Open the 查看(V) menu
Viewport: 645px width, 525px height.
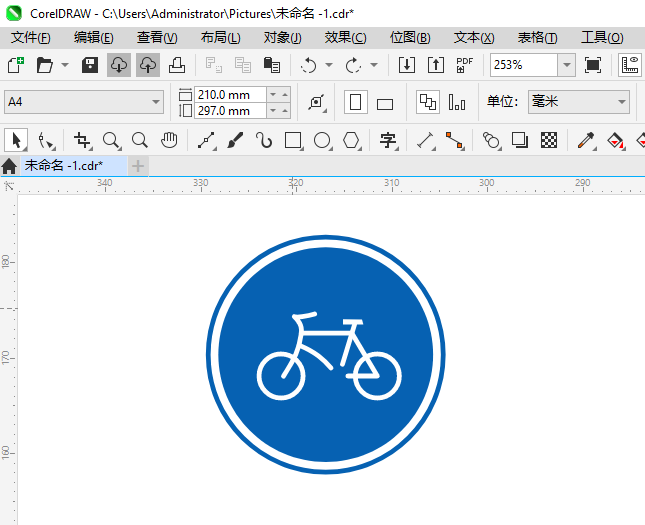[x=157, y=38]
